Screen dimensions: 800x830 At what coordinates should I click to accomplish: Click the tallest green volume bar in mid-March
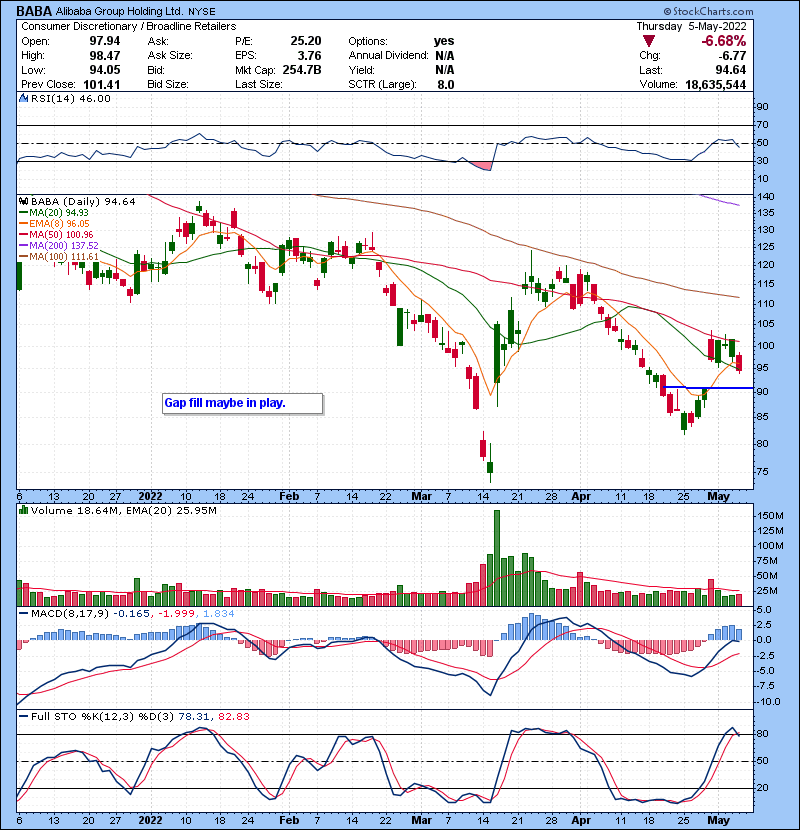pyautogui.click(x=497, y=558)
